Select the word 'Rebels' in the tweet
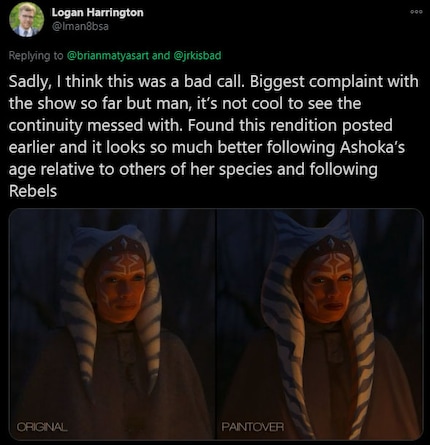The image size is (430, 445). point(33,191)
